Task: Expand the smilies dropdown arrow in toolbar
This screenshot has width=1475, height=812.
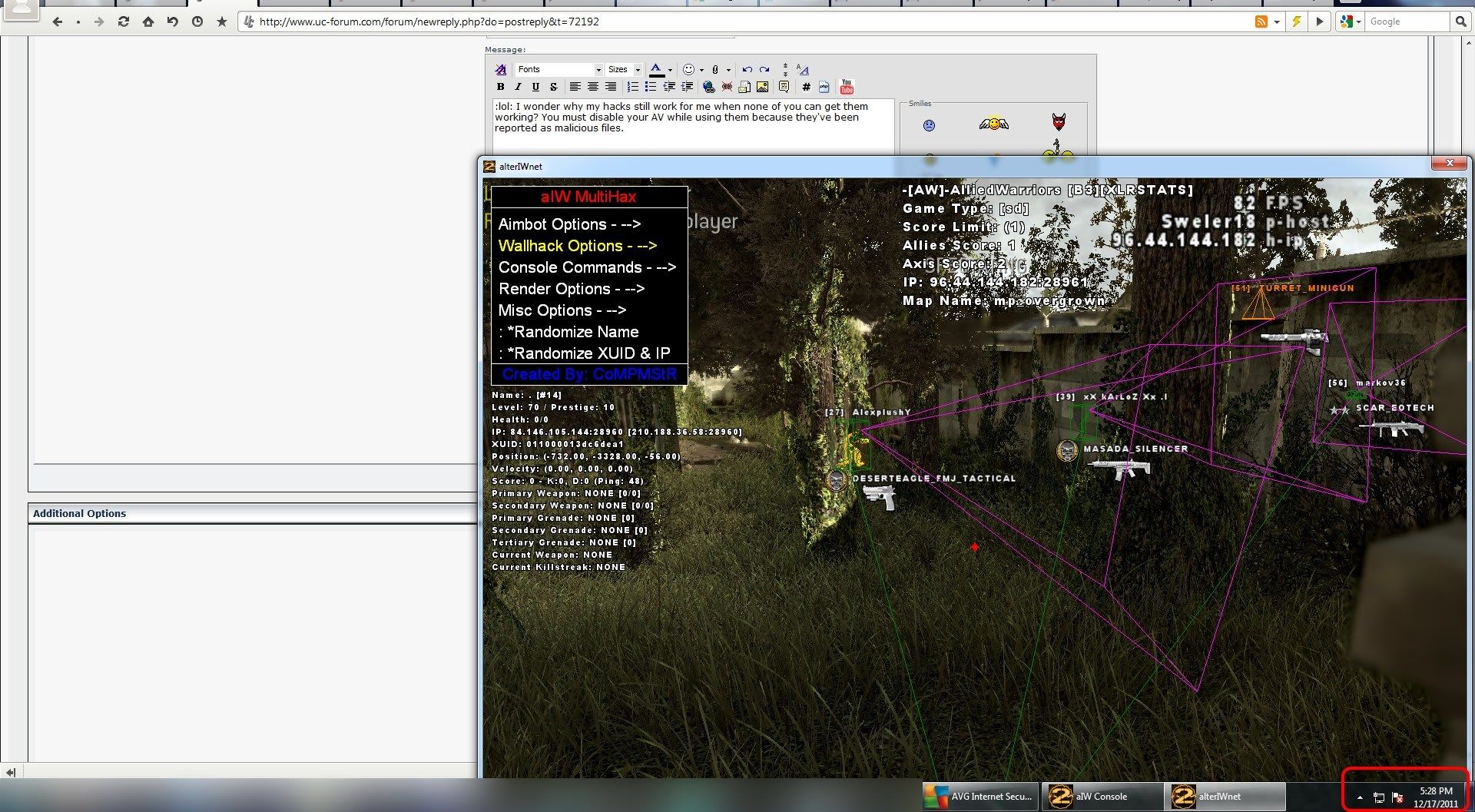Action: 701,70
